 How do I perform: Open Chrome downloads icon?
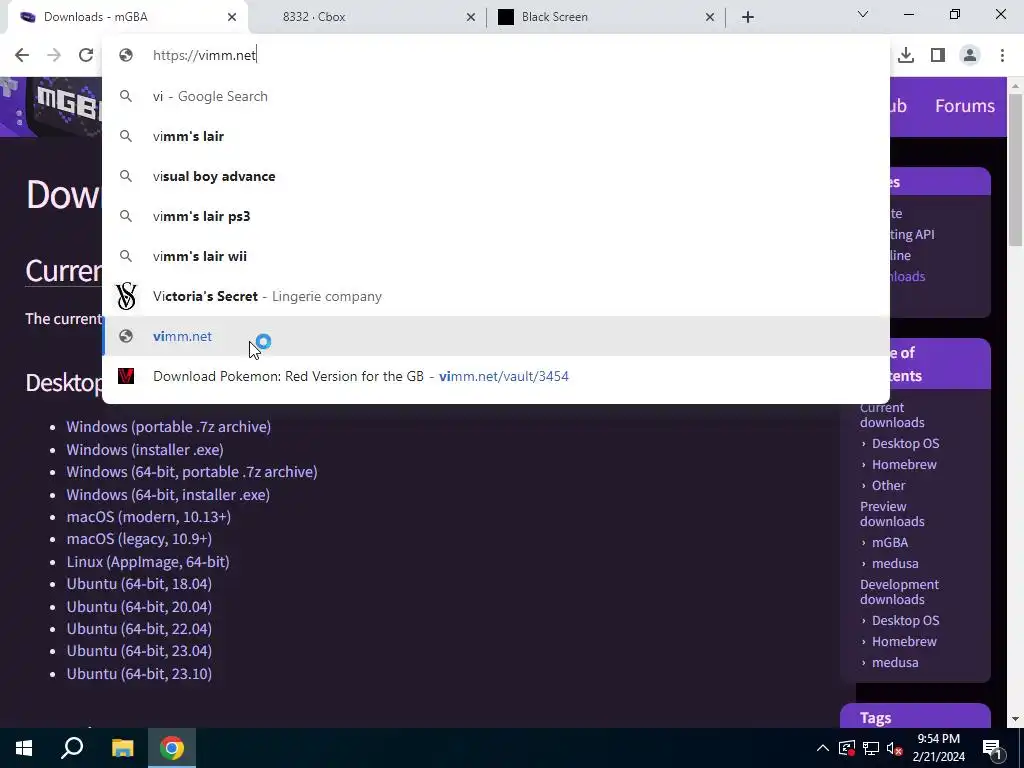(x=906, y=55)
